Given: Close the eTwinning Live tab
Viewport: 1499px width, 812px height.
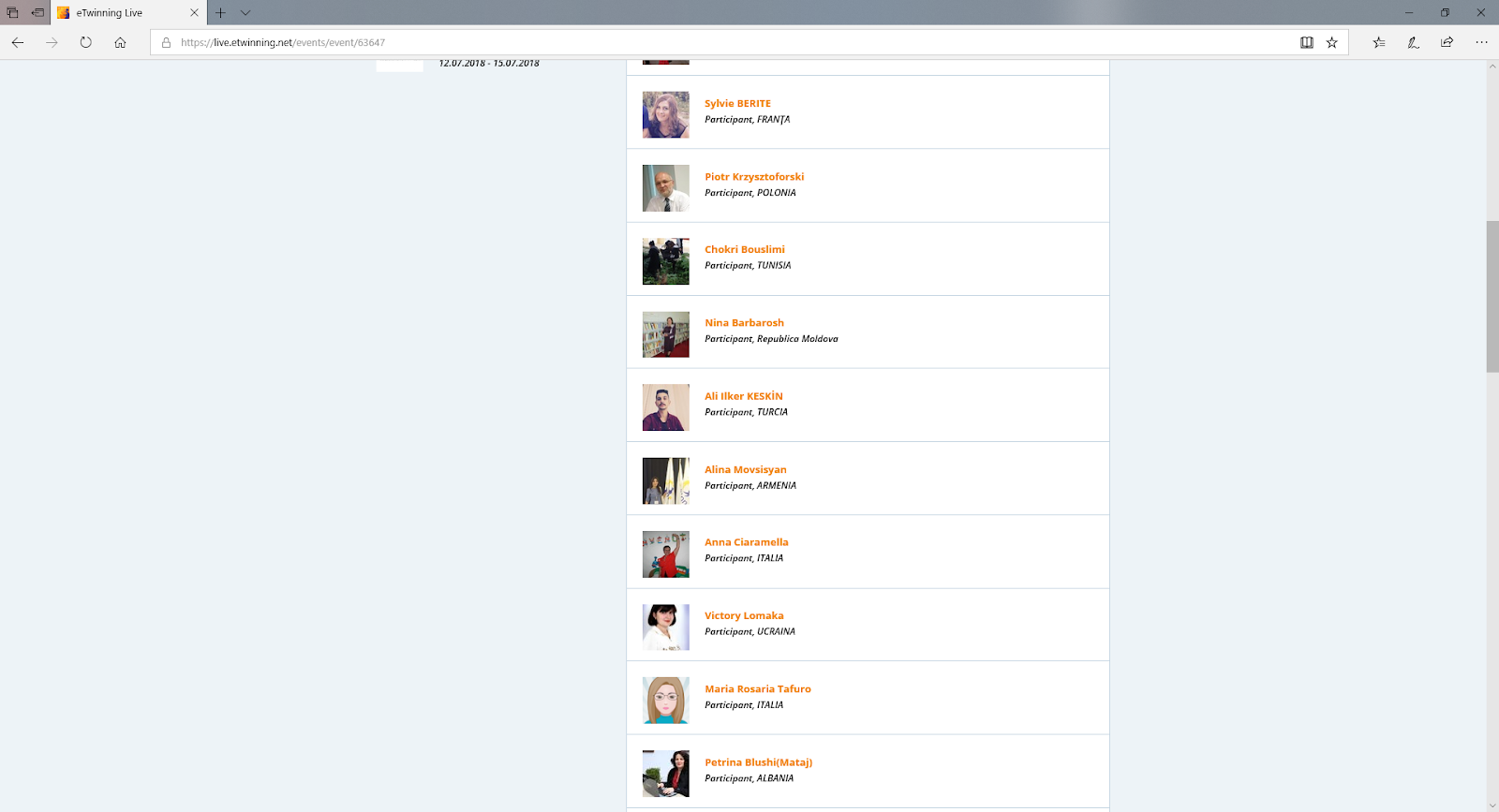Looking at the screenshot, I should tap(194, 13).
